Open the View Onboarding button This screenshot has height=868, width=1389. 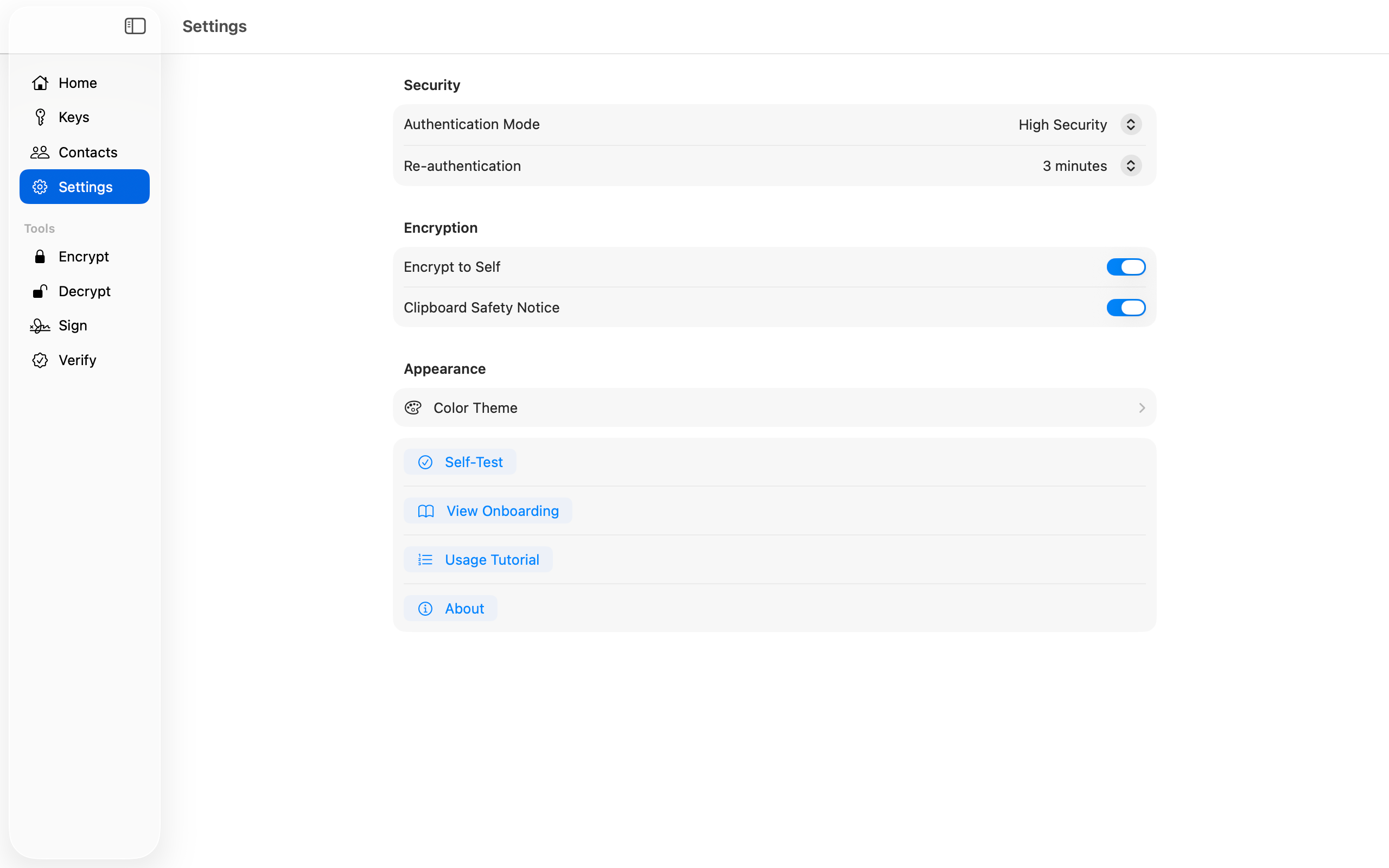(x=488, y=511)
